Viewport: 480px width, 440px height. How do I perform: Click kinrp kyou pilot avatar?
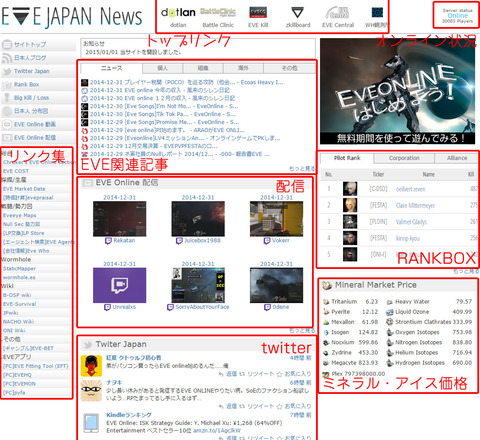pos(350,238)
